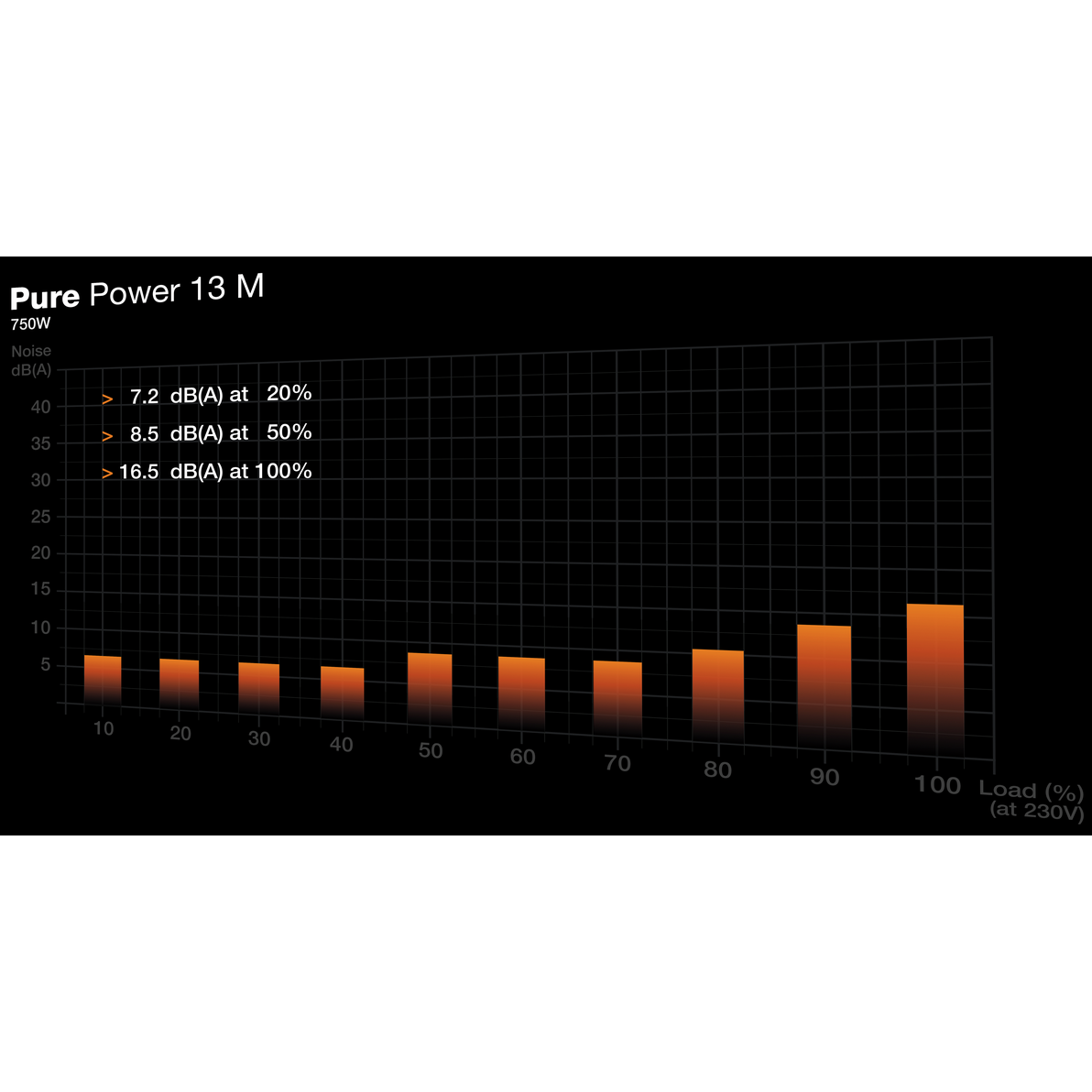Click the orange bar at 40% load
Screen dimensions: 1092x1092
pyautogui.click(x=343, y=693)
